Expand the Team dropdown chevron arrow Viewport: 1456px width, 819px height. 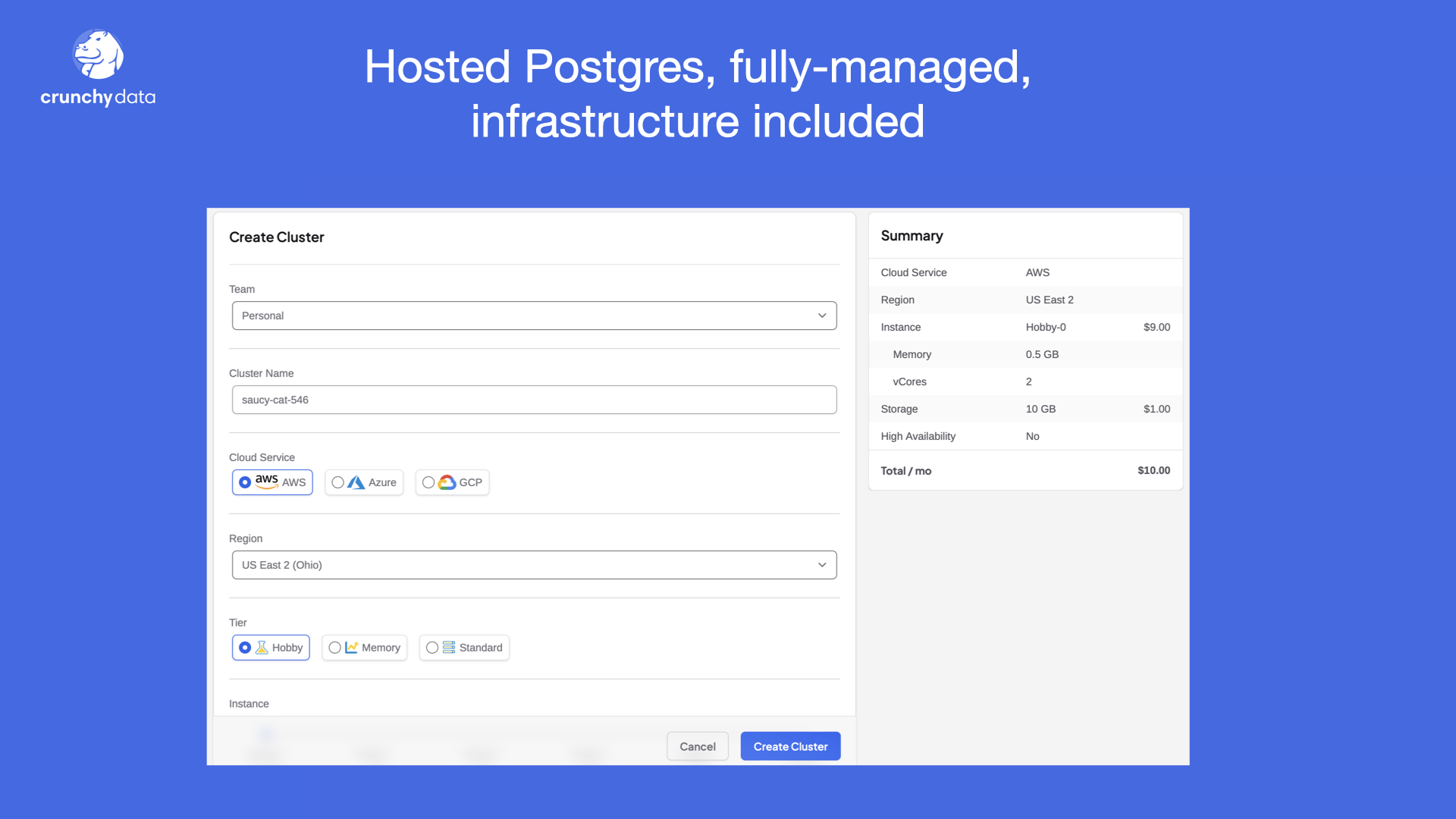pyautogui.click(x=822, y=315)
